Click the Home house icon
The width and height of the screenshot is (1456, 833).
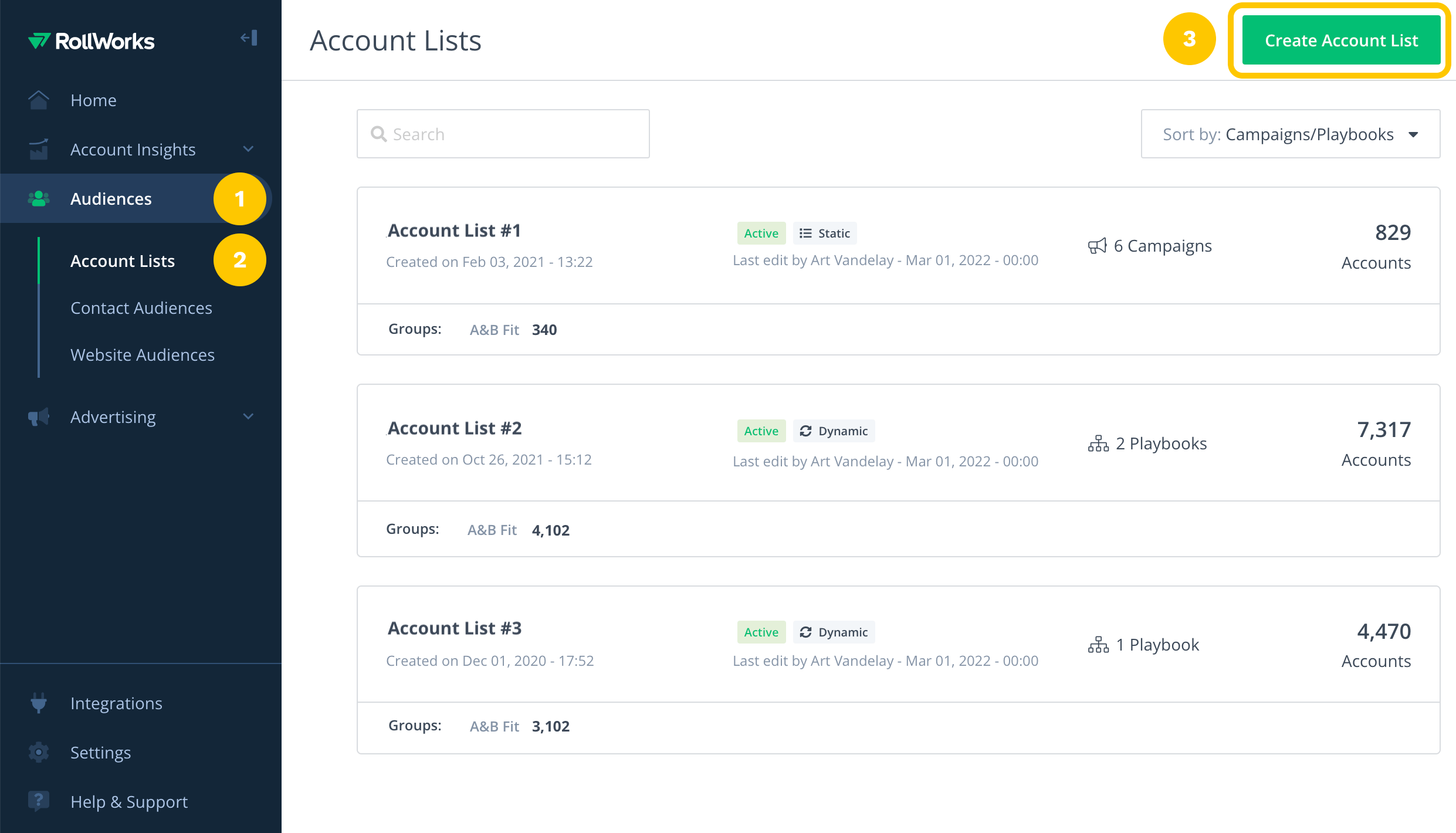[x=39, y=100]
